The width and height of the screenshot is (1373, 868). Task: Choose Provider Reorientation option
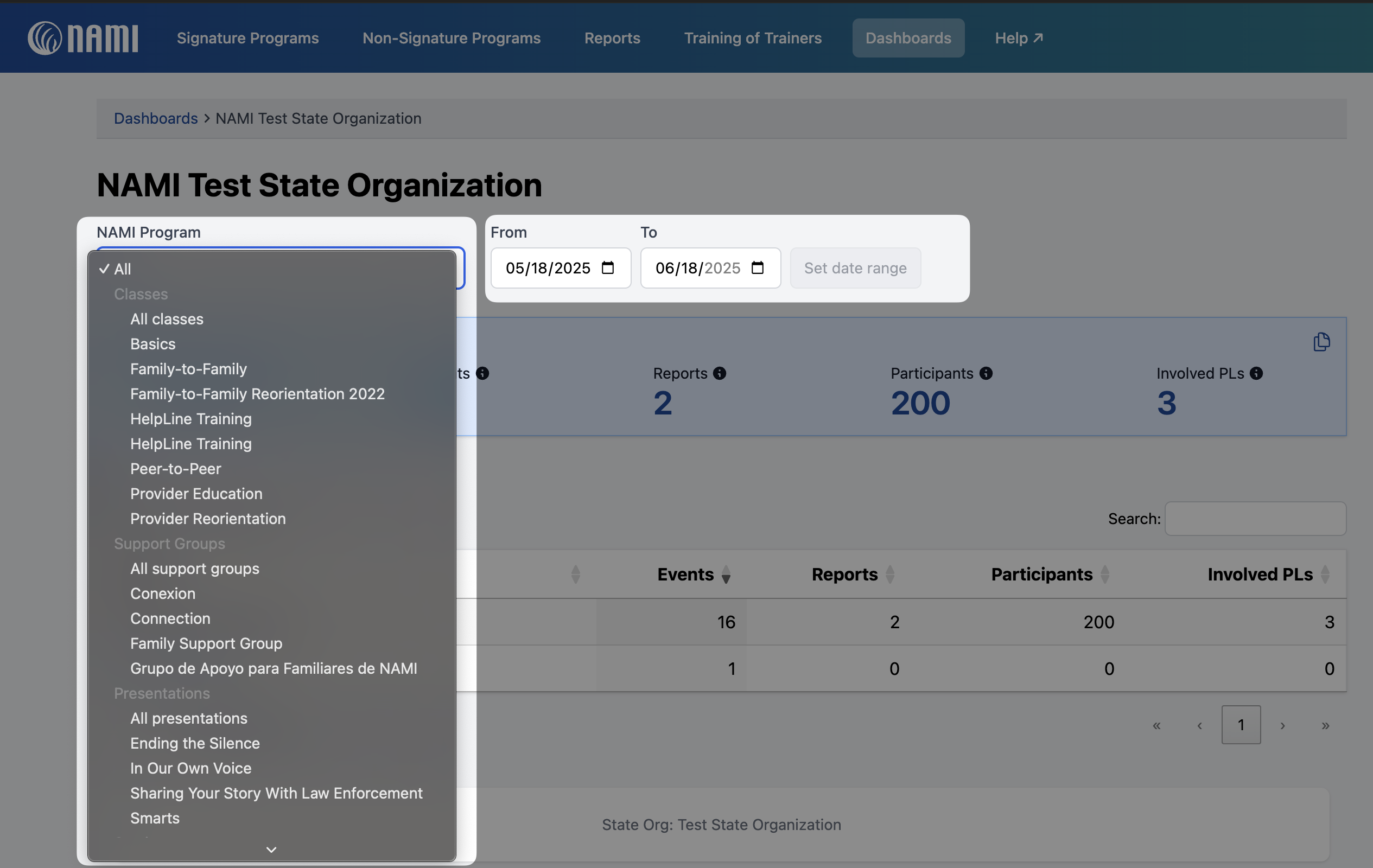point(271,519)
